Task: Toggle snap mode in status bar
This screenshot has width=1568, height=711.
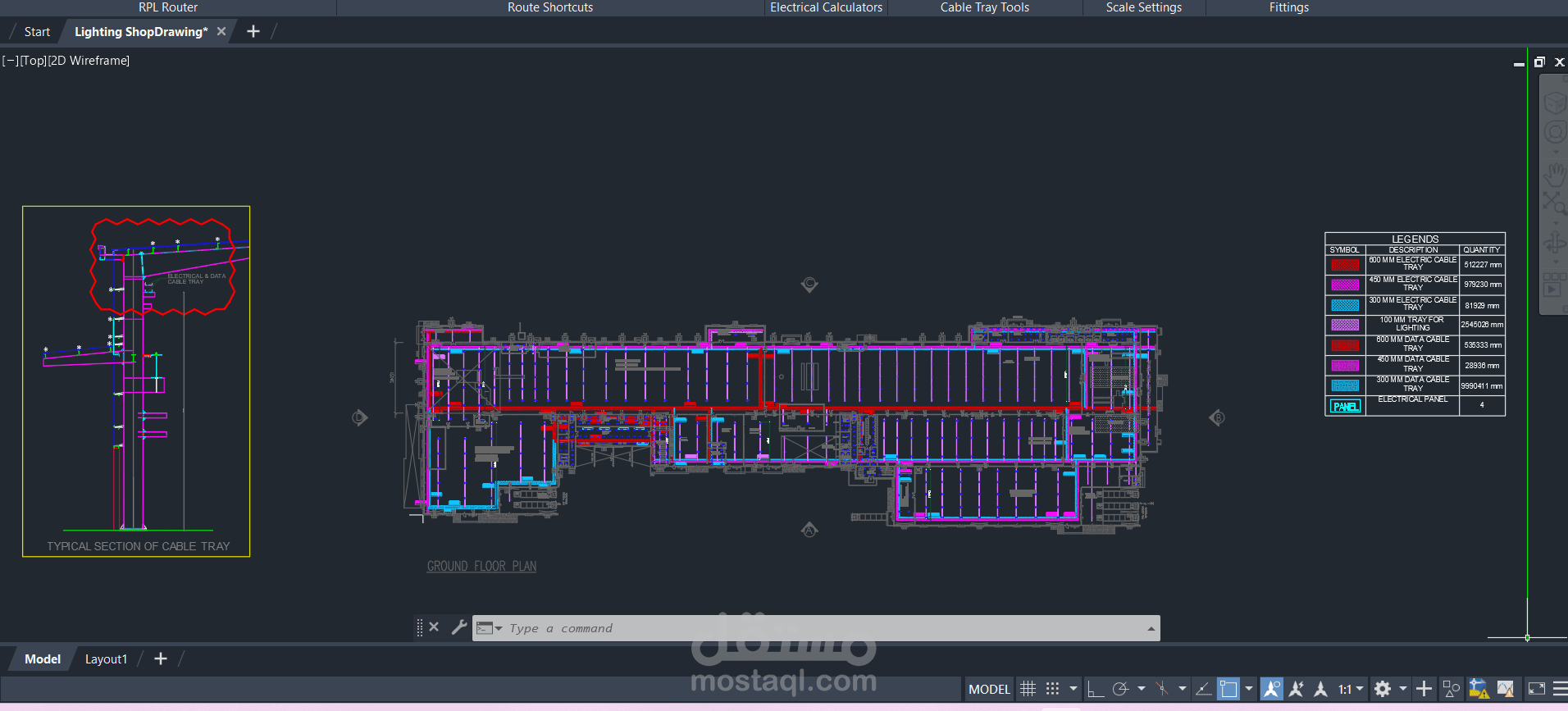Action: [x=1053, y=689]
